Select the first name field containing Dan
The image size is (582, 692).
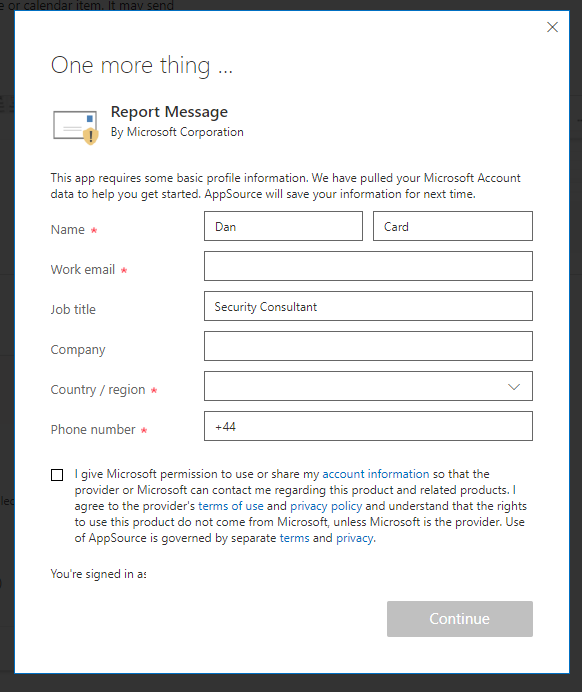283,226
